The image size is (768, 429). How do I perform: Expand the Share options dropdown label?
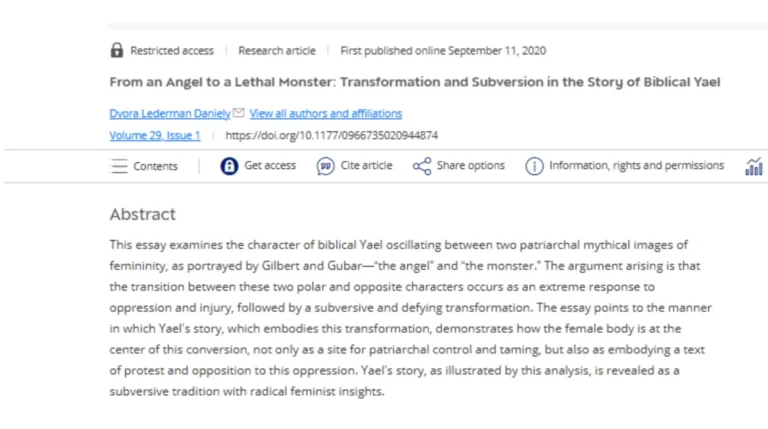471,166
